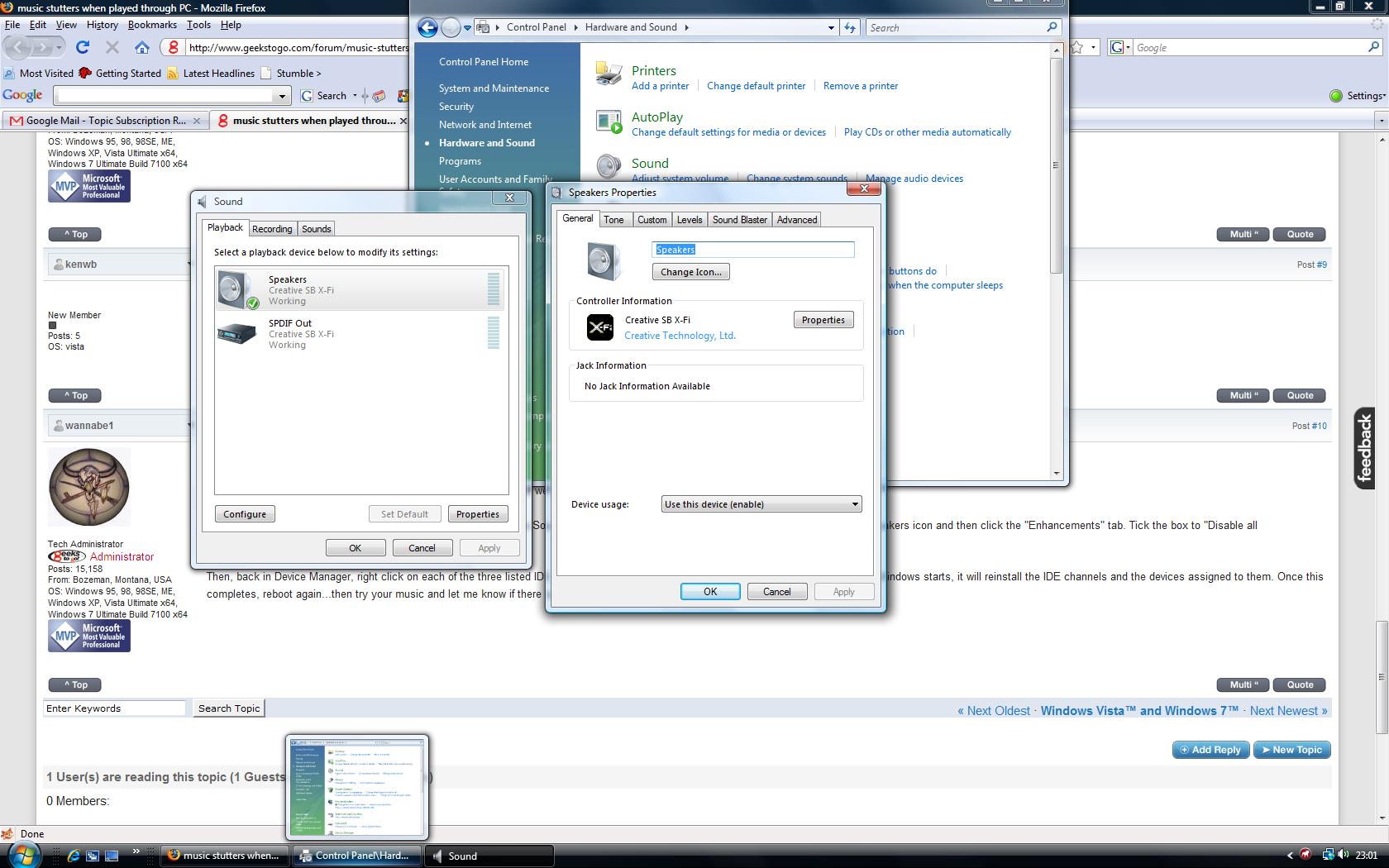Open the feedback side tab
The image size is (1389, 868).
point(1364,447)
